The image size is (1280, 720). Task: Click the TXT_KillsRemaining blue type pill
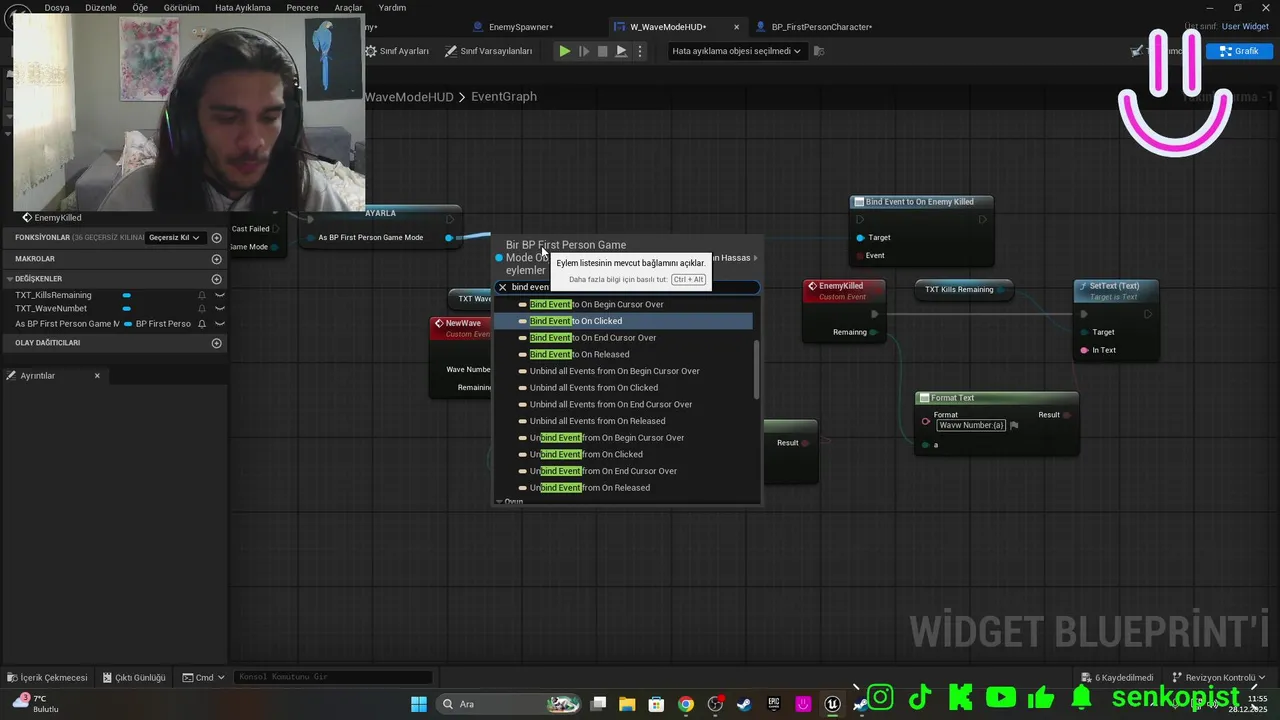click(126, 295)
